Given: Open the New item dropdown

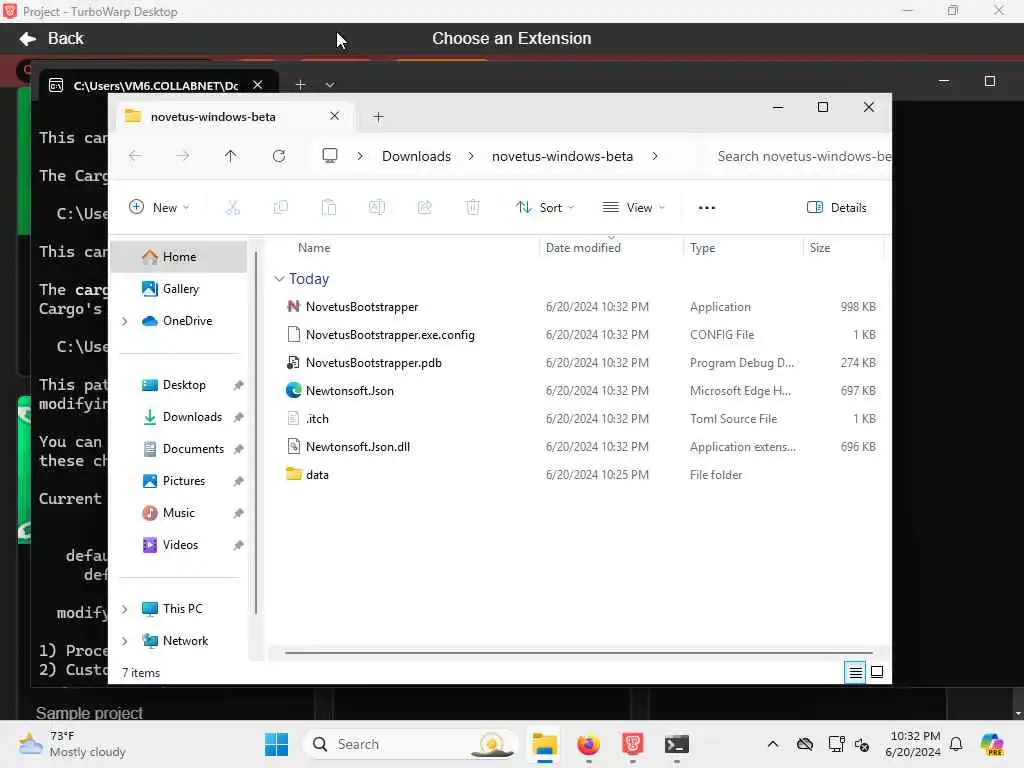Looking at the screenshot, I should (x=159, y=208).
